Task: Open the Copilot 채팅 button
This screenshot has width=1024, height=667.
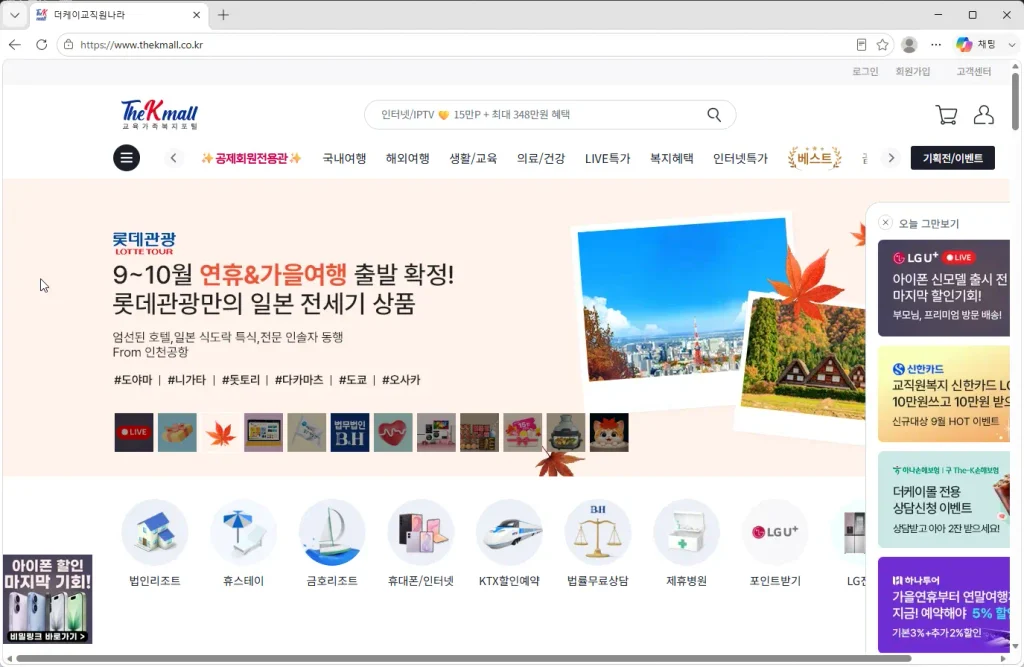Action: (976, 44)
